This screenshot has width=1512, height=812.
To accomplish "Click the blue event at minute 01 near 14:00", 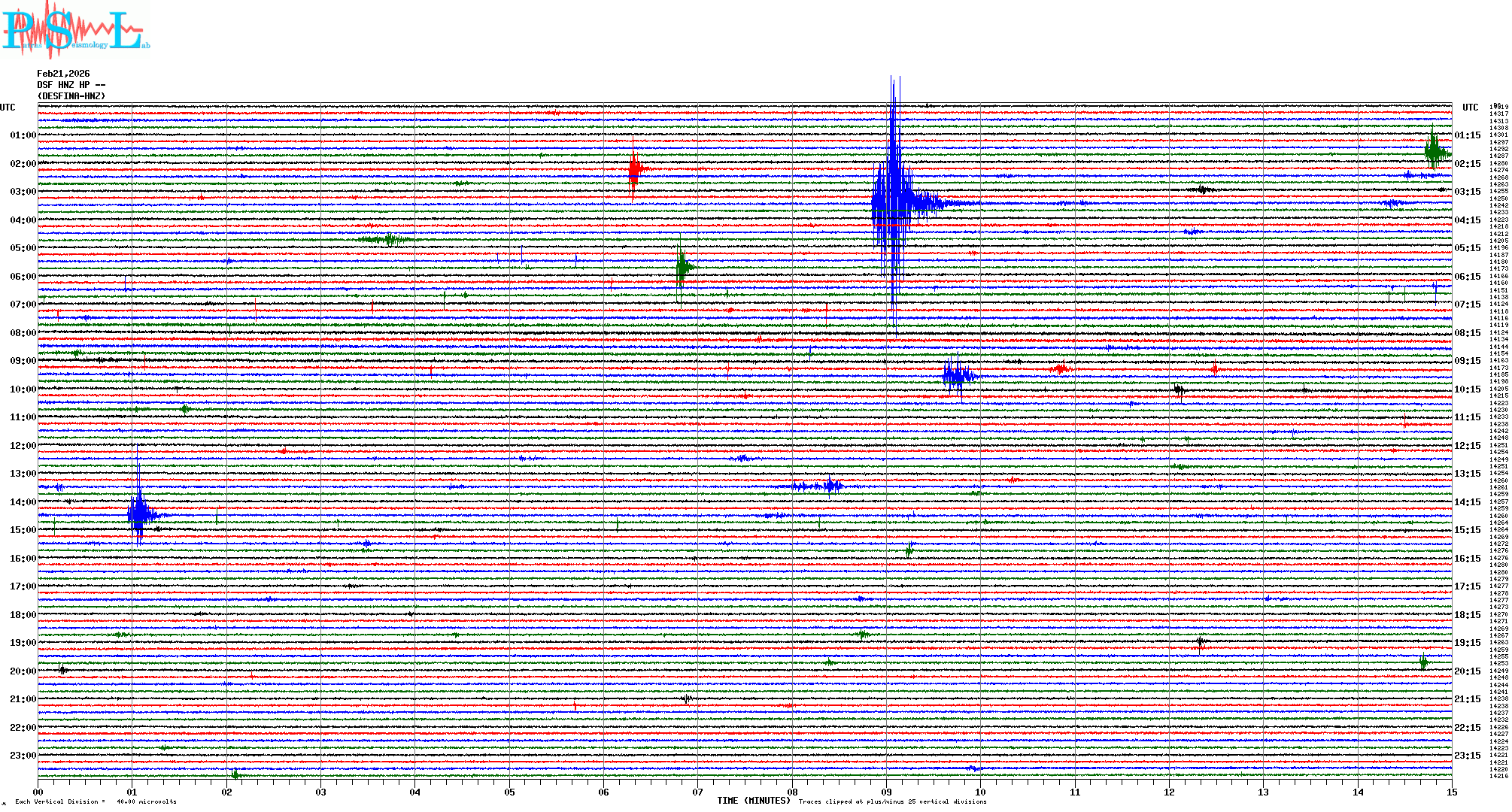I will [x=138, y=514].
